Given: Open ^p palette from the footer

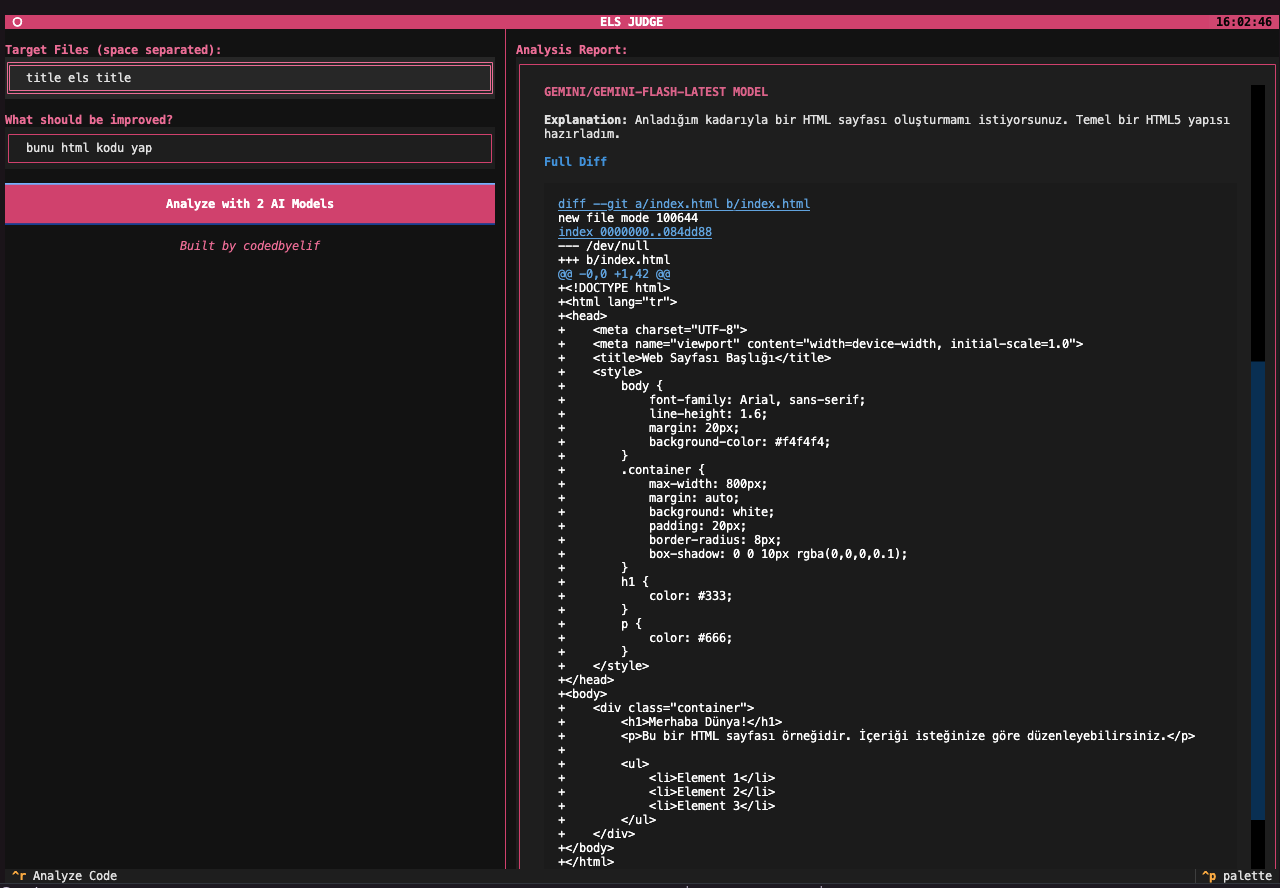Looking at the screenshot, I should (1237, 876).
